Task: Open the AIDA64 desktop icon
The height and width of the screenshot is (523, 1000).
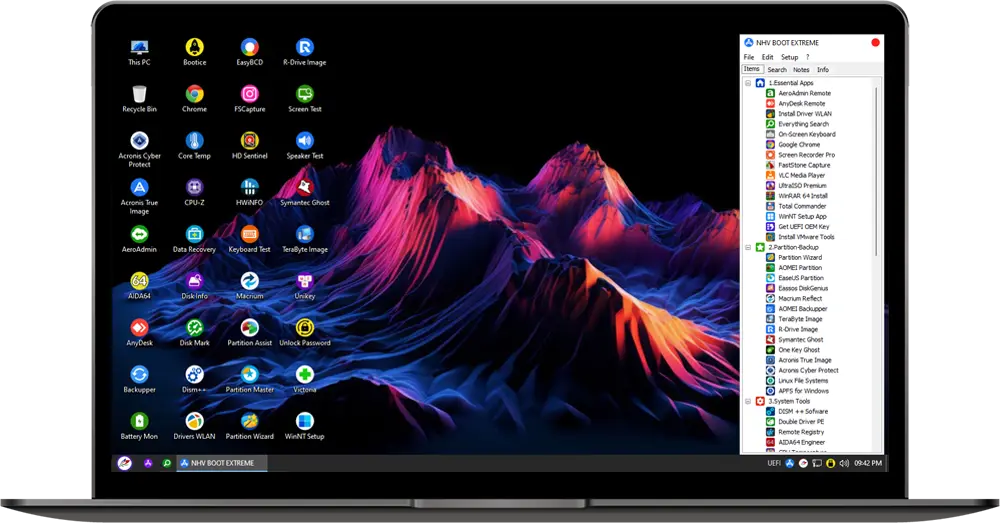Action: (x=139, y=286)
